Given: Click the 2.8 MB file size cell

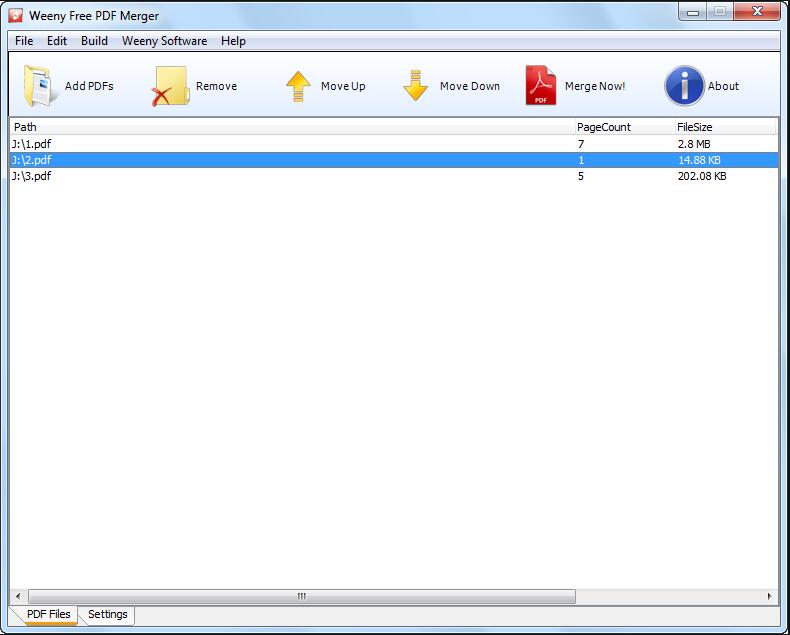Looking at the screenshot, I should pos(694,144).
